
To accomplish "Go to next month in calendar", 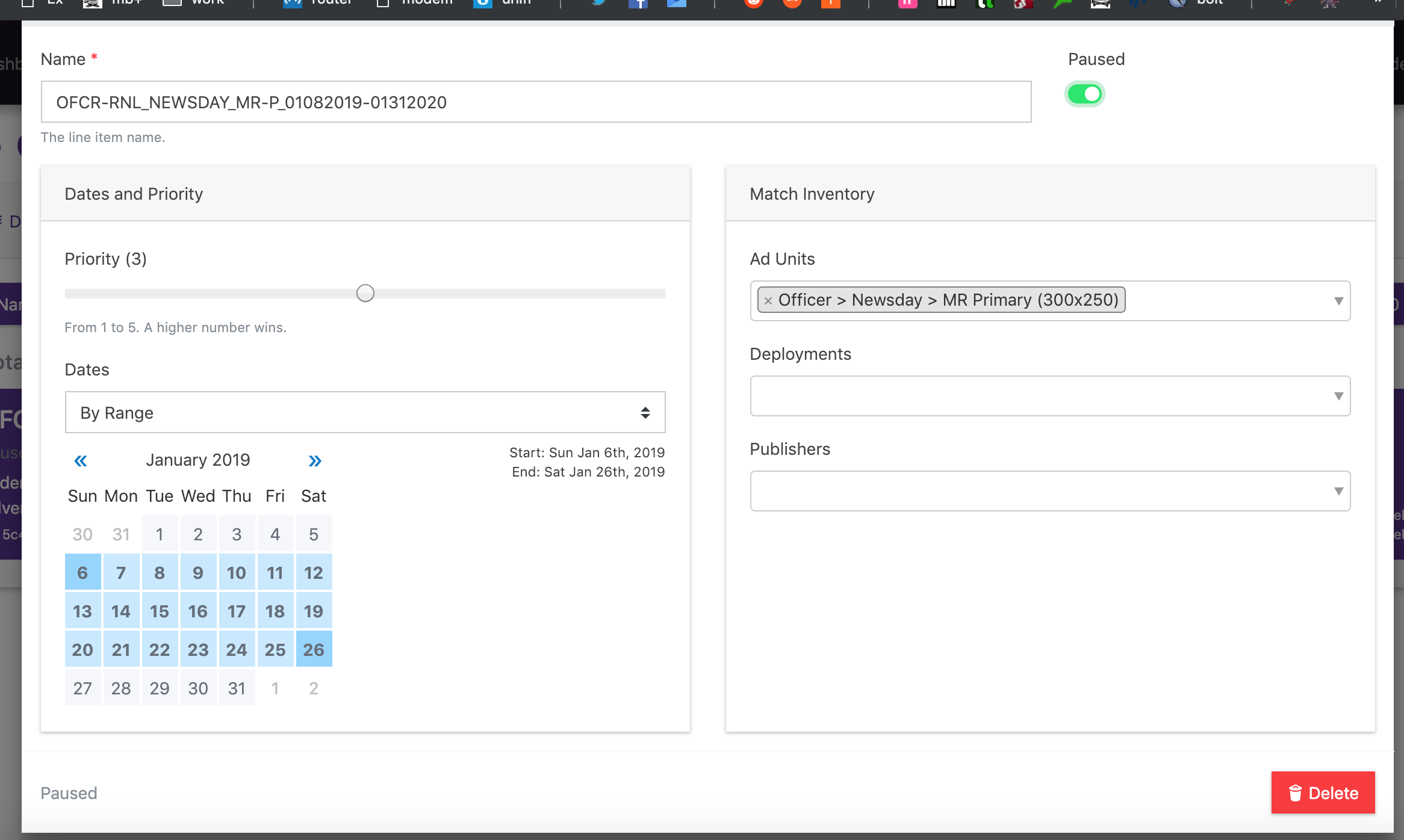I will click(314, 461).
